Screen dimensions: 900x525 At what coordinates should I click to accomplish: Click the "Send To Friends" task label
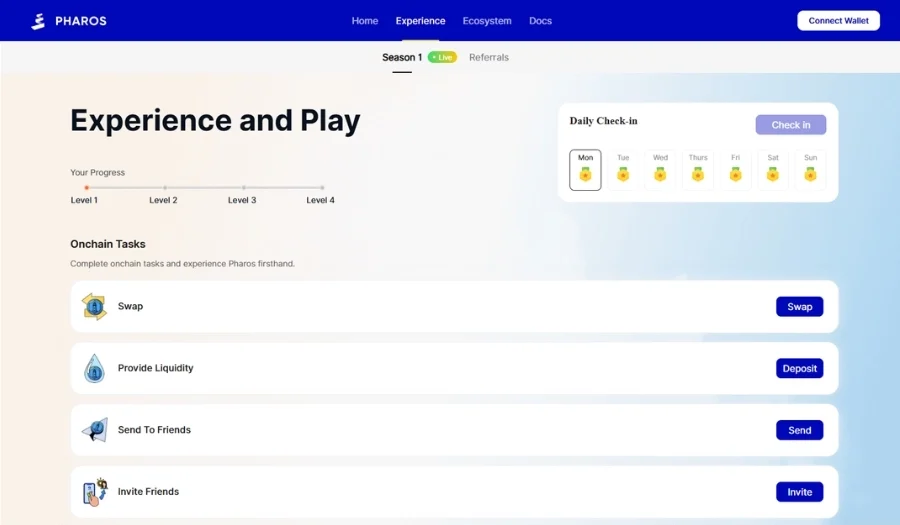(x=154, y=430)
